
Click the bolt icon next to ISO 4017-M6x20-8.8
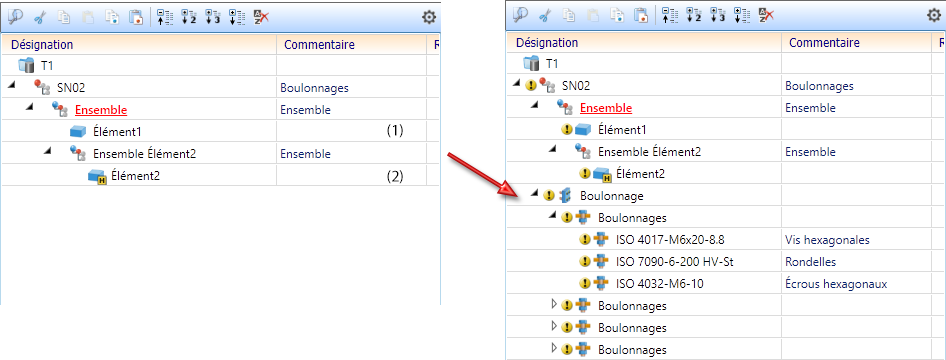[x=600, y=239]
